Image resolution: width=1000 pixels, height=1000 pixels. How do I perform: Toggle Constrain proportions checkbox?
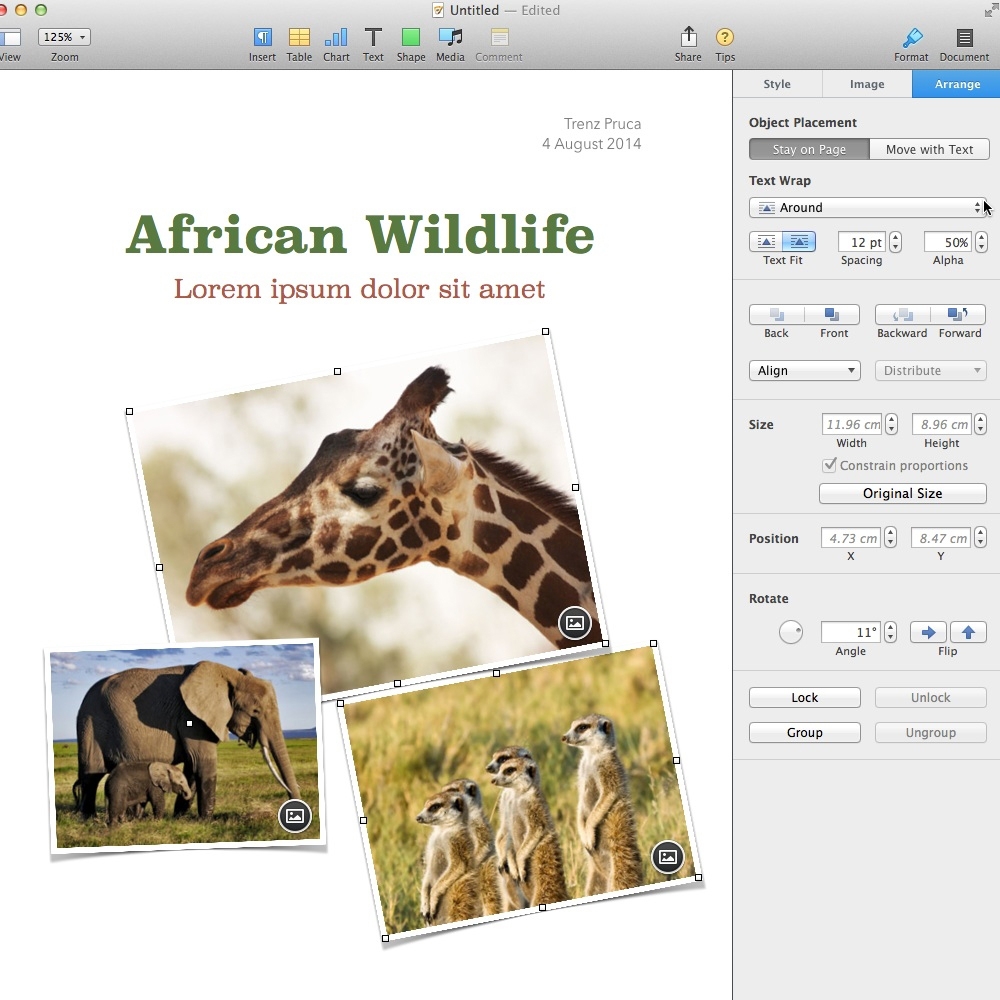click(x=829, y=465)
